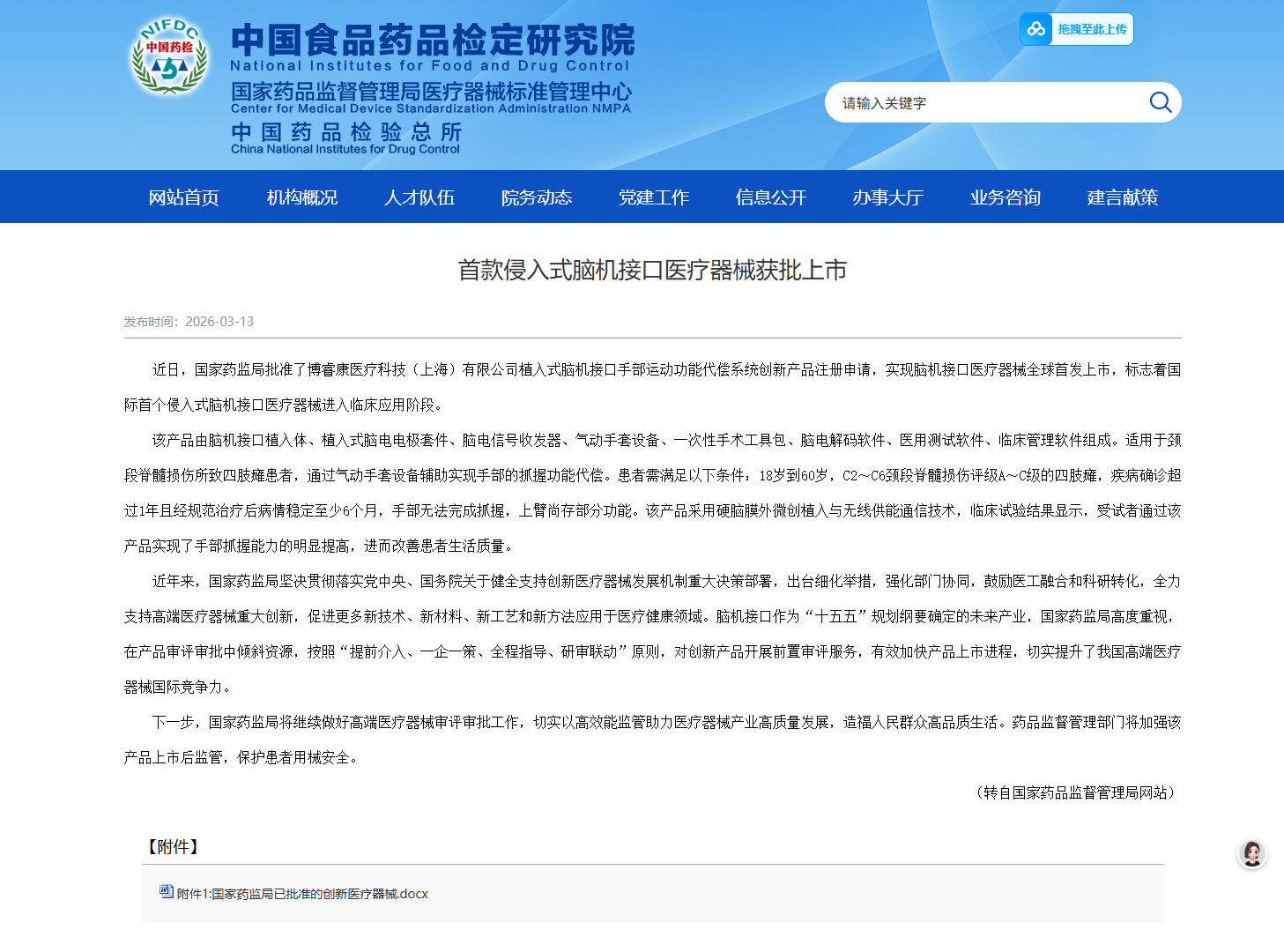Click the keyword search input field
This screenshot has width=1284, height=952.
point(987,103)
